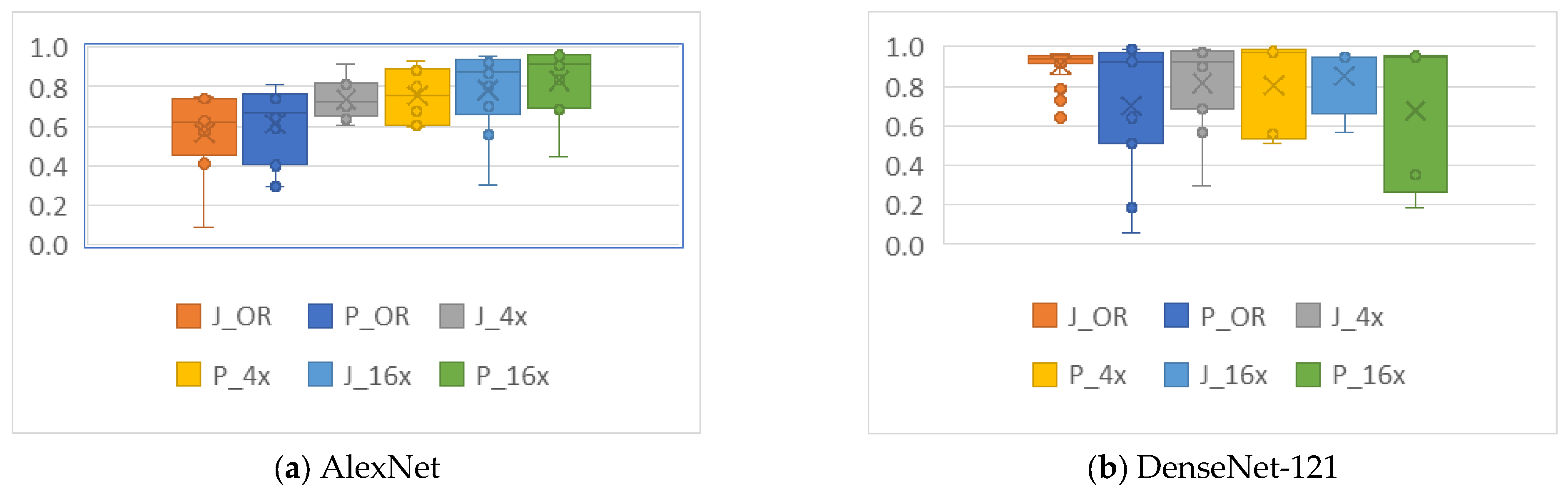1568x494 pixels.
Task: Click the orange J_OR swatch in DenseNet-121 legend
Action: 1045,316
